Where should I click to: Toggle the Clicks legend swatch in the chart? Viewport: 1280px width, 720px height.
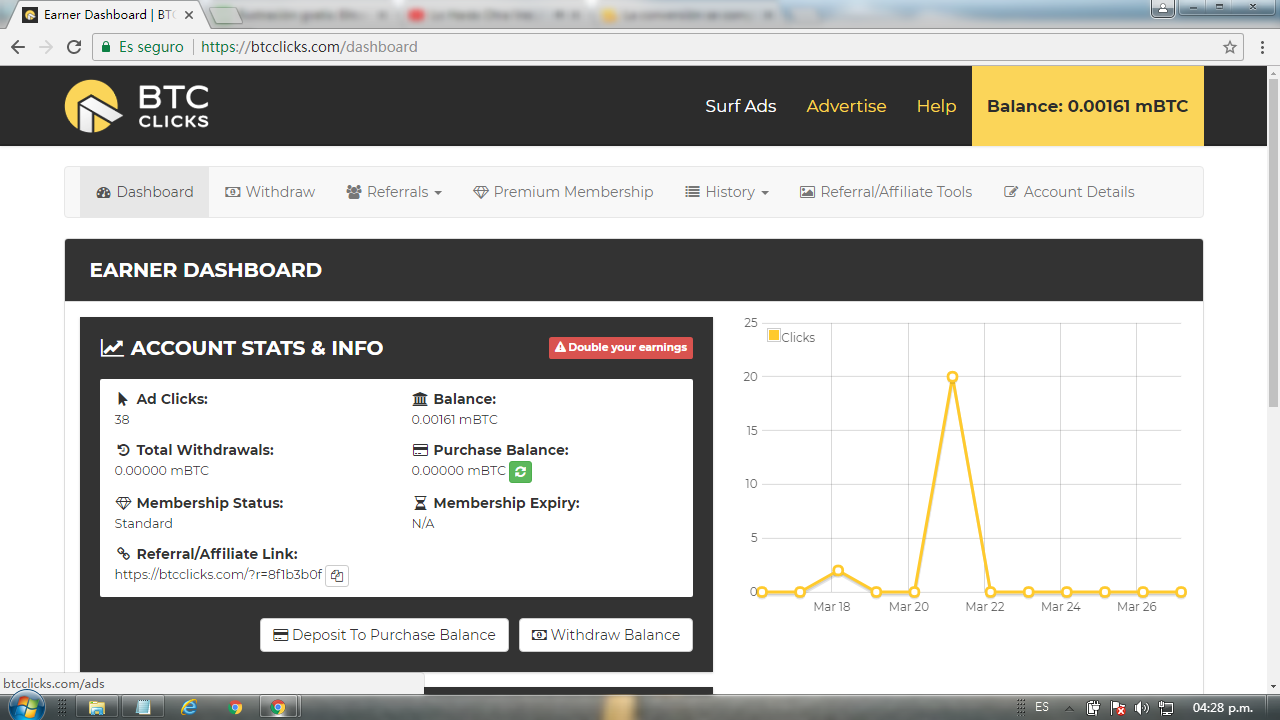click(774, 336)
